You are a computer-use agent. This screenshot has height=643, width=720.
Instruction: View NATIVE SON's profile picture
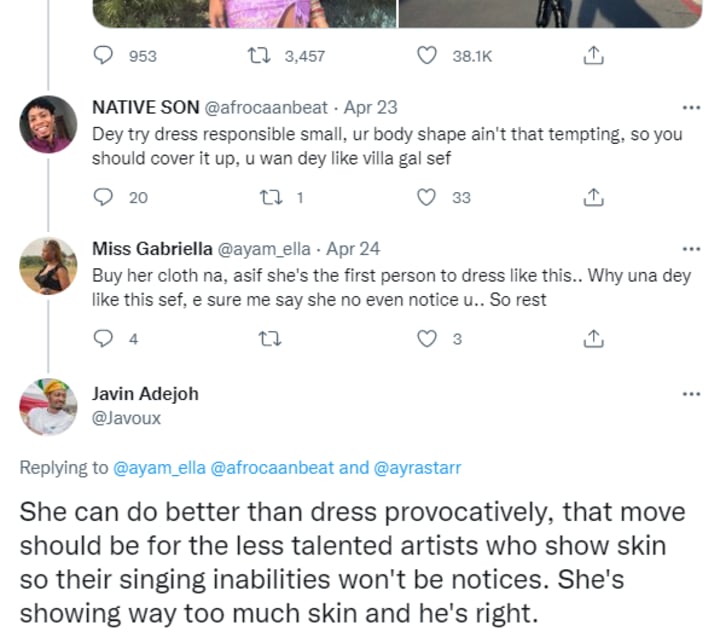click(48, 125)
